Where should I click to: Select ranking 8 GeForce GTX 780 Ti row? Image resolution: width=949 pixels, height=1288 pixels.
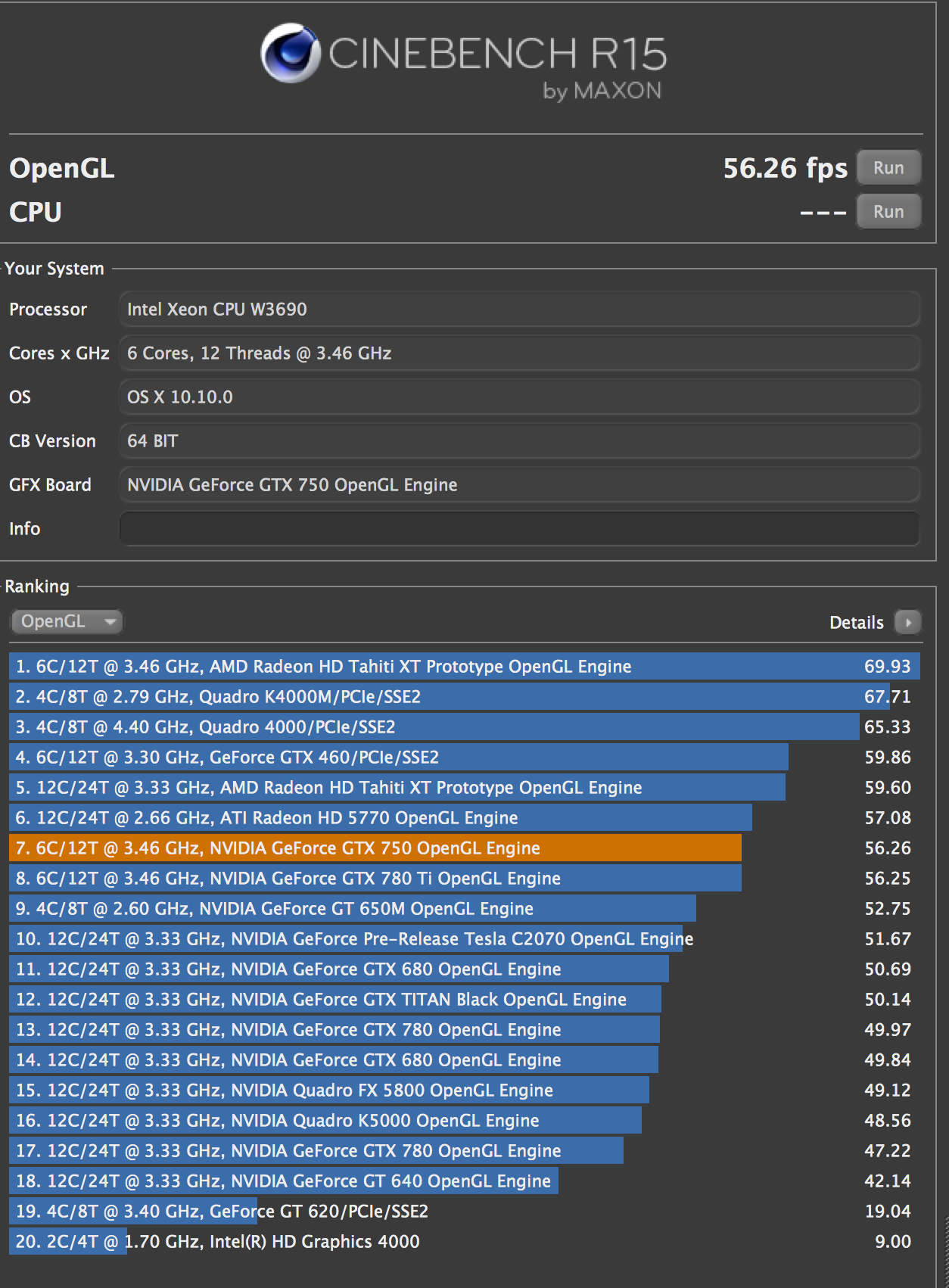click(465, 878)
